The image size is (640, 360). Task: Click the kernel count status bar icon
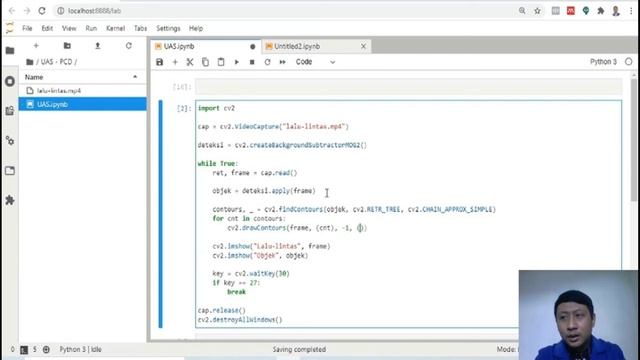point(46,349)
